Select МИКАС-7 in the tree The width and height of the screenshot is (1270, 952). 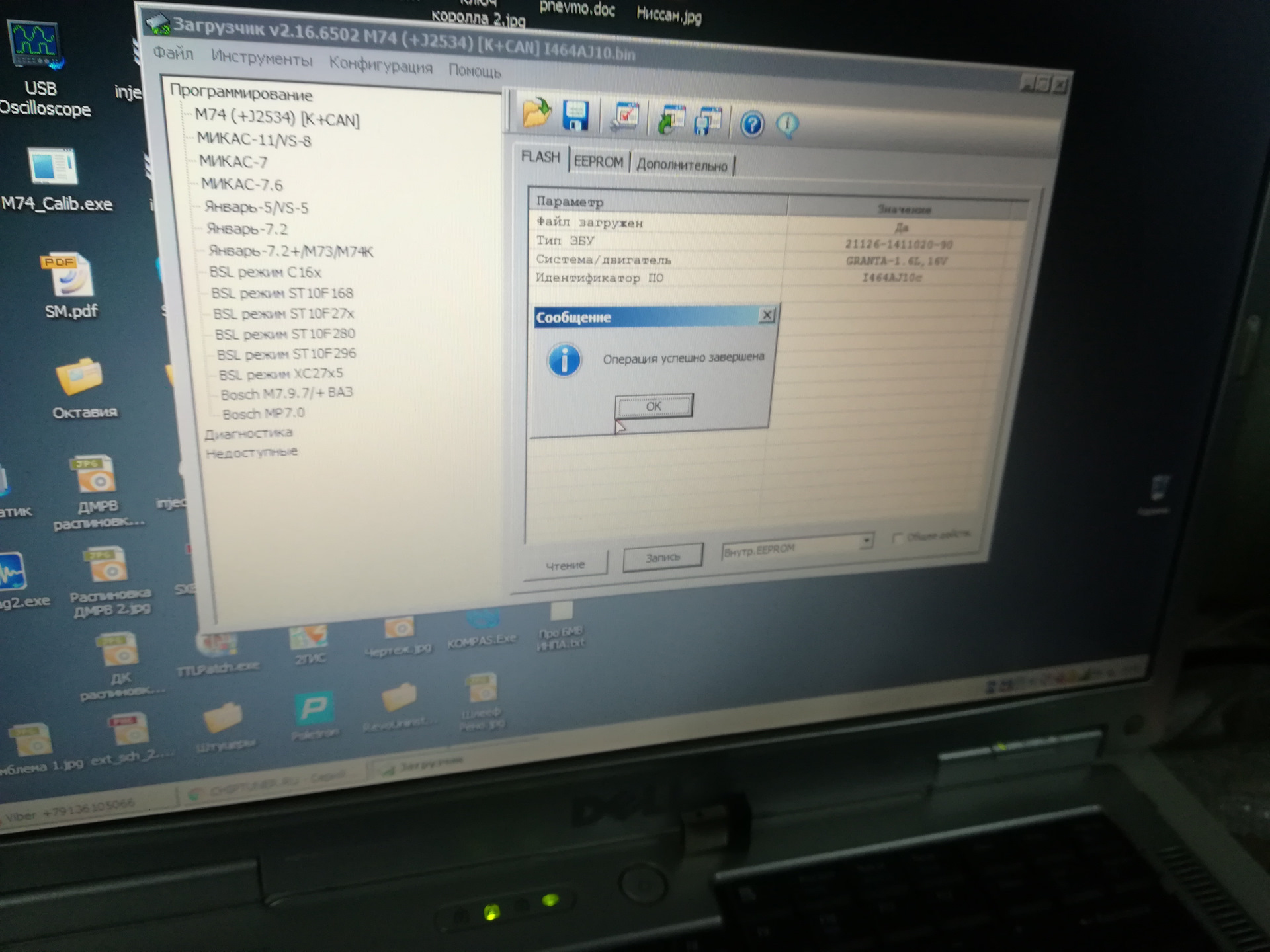tap(233, 161)
